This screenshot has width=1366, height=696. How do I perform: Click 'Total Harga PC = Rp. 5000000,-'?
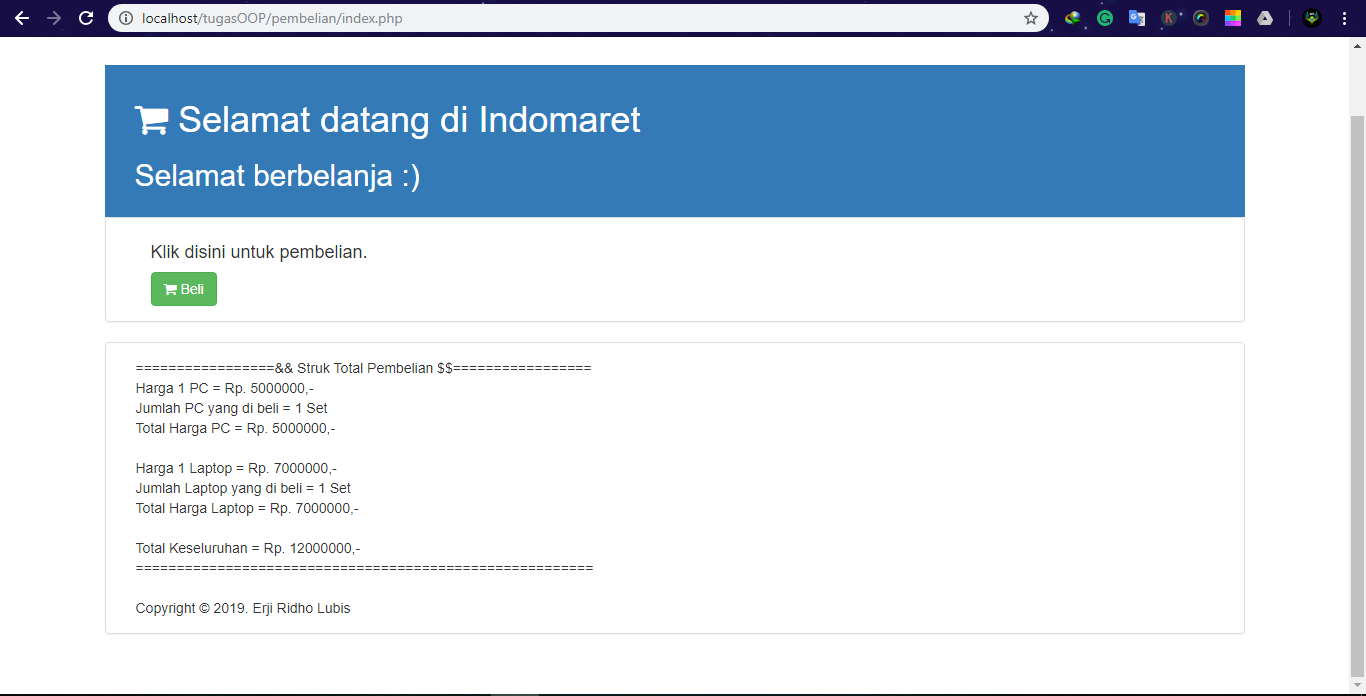pyautogui.click(x=235, y=428)
